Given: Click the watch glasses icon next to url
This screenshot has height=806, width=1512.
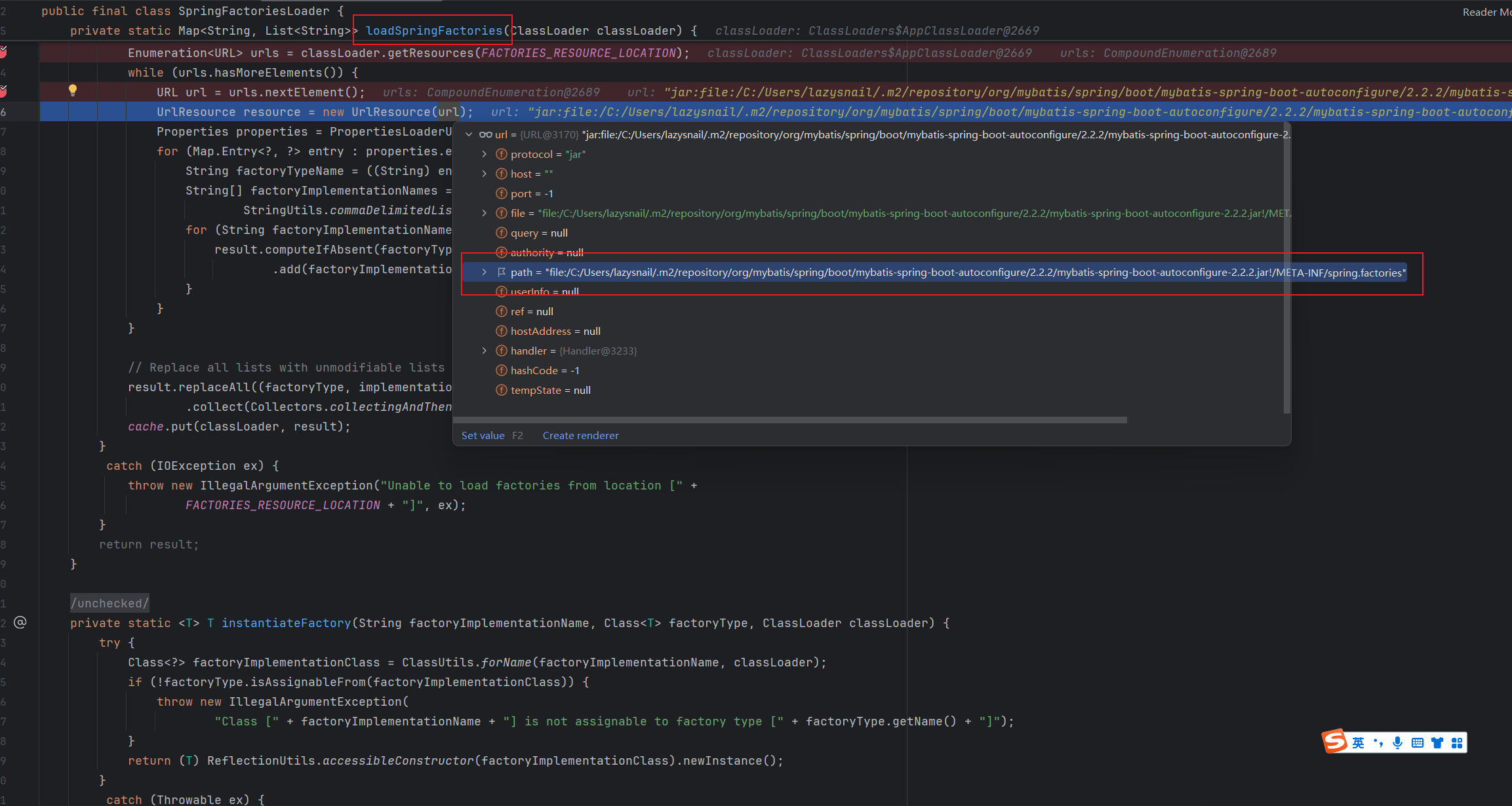Looking at the screenshot, I should click(485, 135).
